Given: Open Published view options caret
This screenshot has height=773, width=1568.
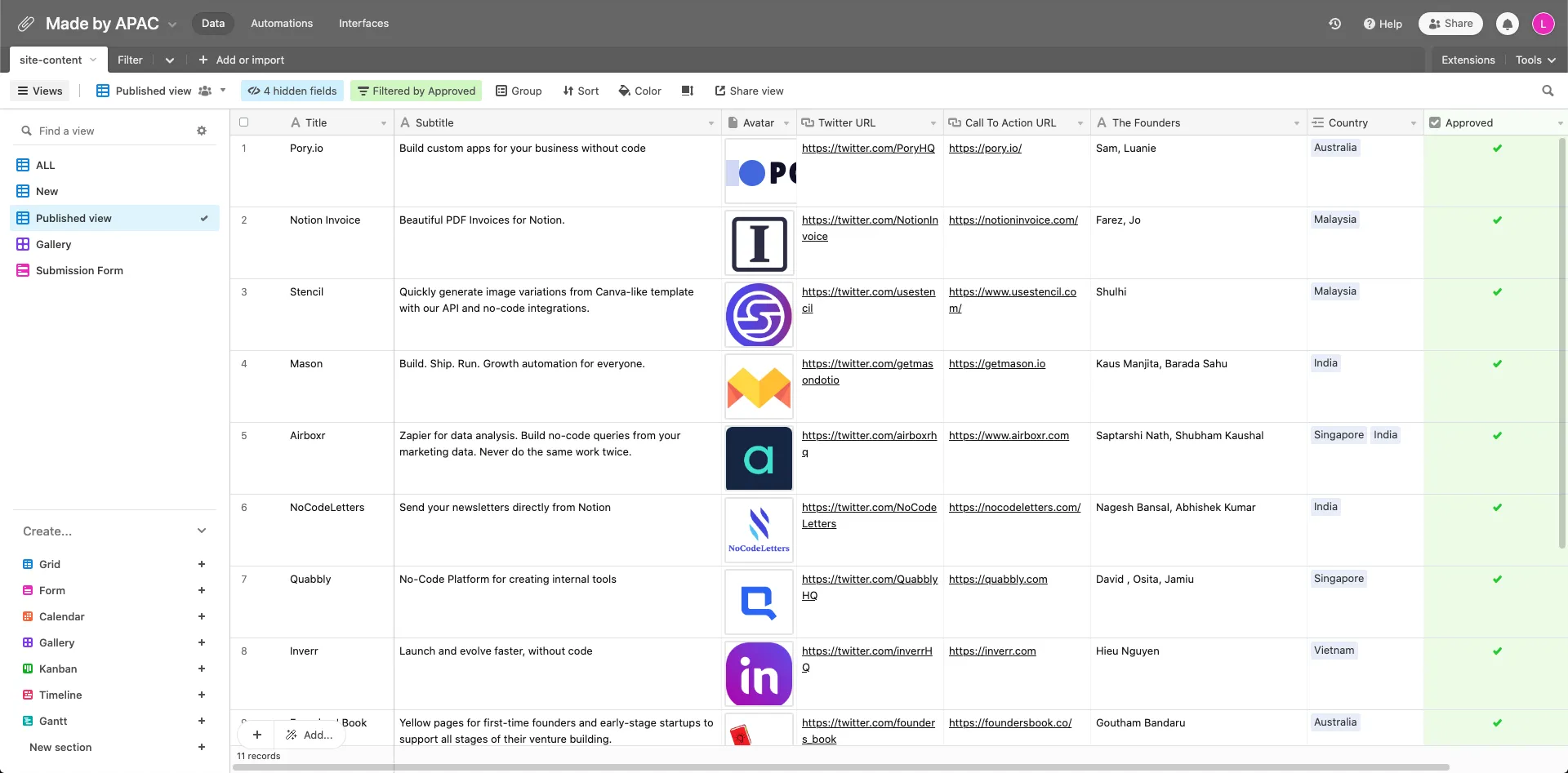Looking at the screenshot, I should (x=223, y=91).
